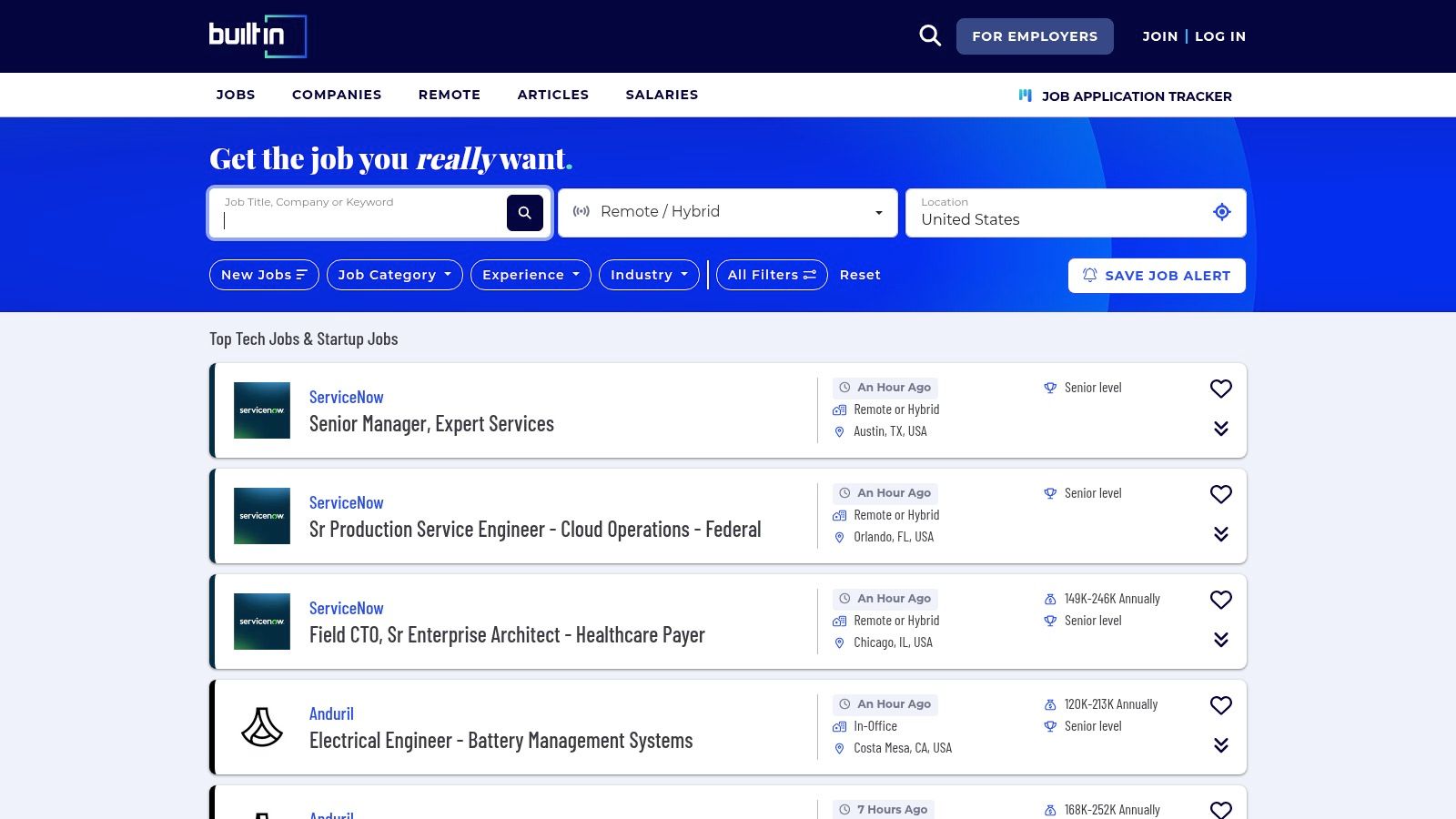Viewport: 1456px width, 819px height.
Task: Open the Remote / Hybrid dropdown
Action: click(728, 213)
